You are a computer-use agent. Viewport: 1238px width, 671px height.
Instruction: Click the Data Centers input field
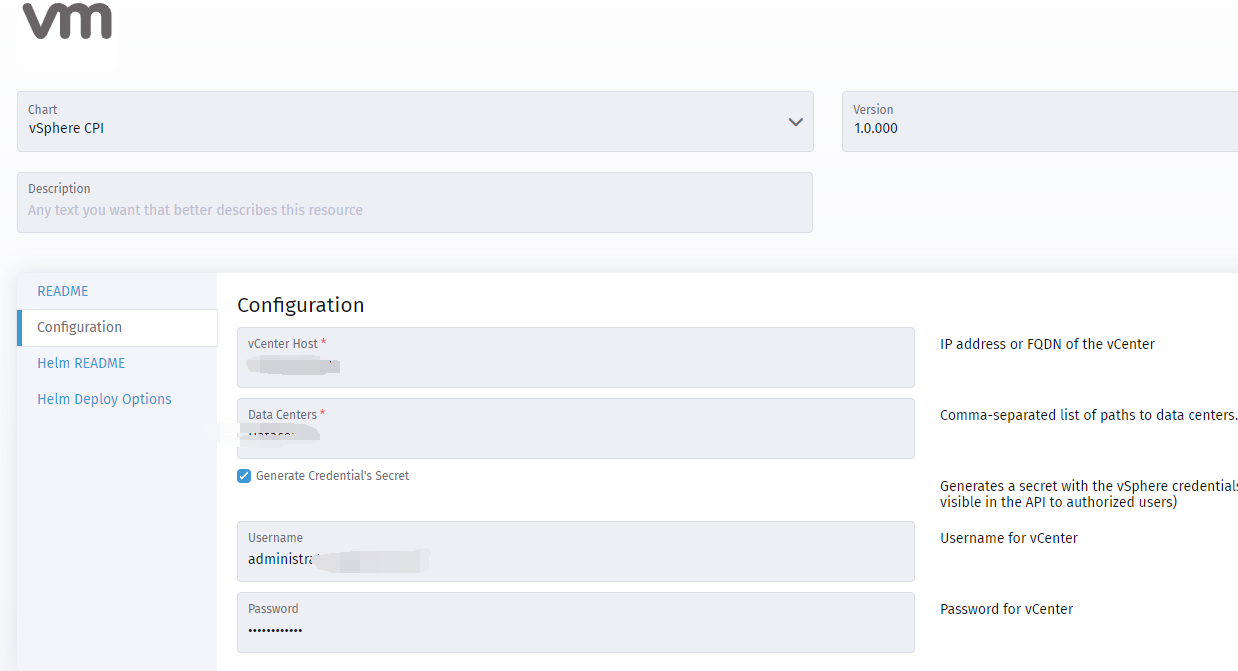point(576,428)
